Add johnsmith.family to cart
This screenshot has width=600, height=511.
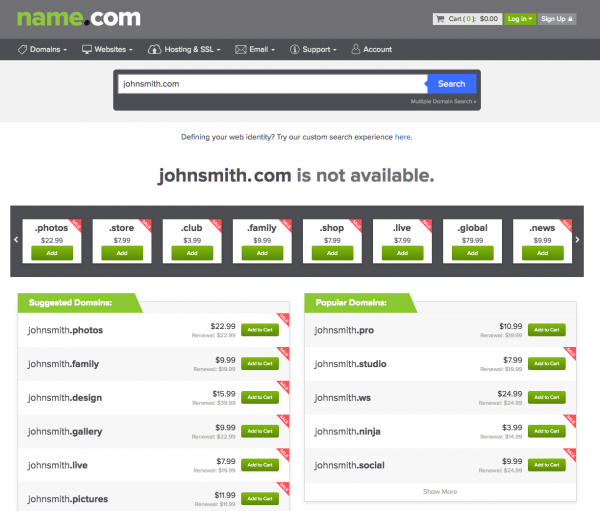pyautogui.click(x=260, y=364)
